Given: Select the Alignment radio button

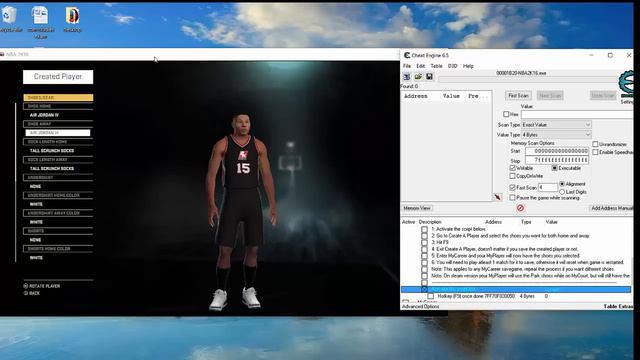Looking at the screenshot, I should [x=562, y=184].
